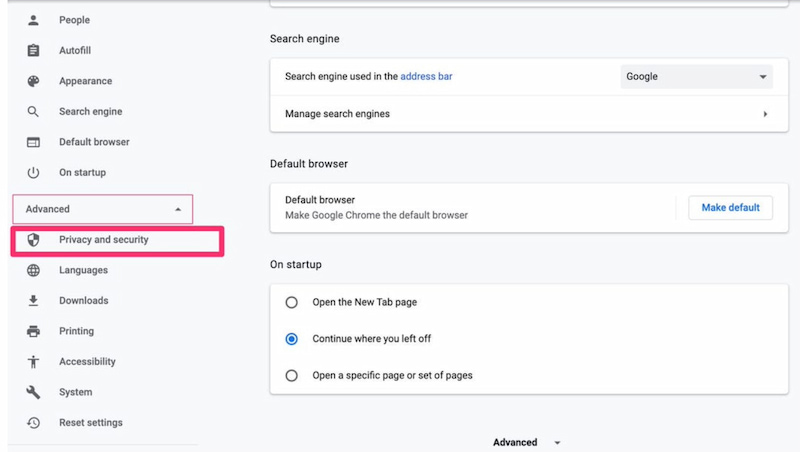Click the Search engine magnifier icon

point(34,112)
